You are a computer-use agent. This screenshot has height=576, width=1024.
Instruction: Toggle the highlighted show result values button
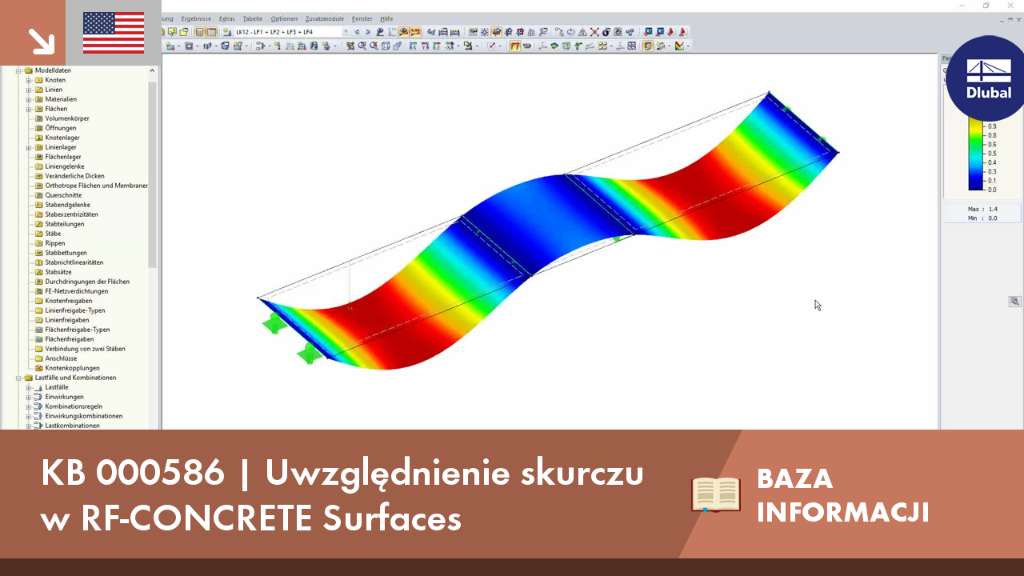(x=415, y=31)
